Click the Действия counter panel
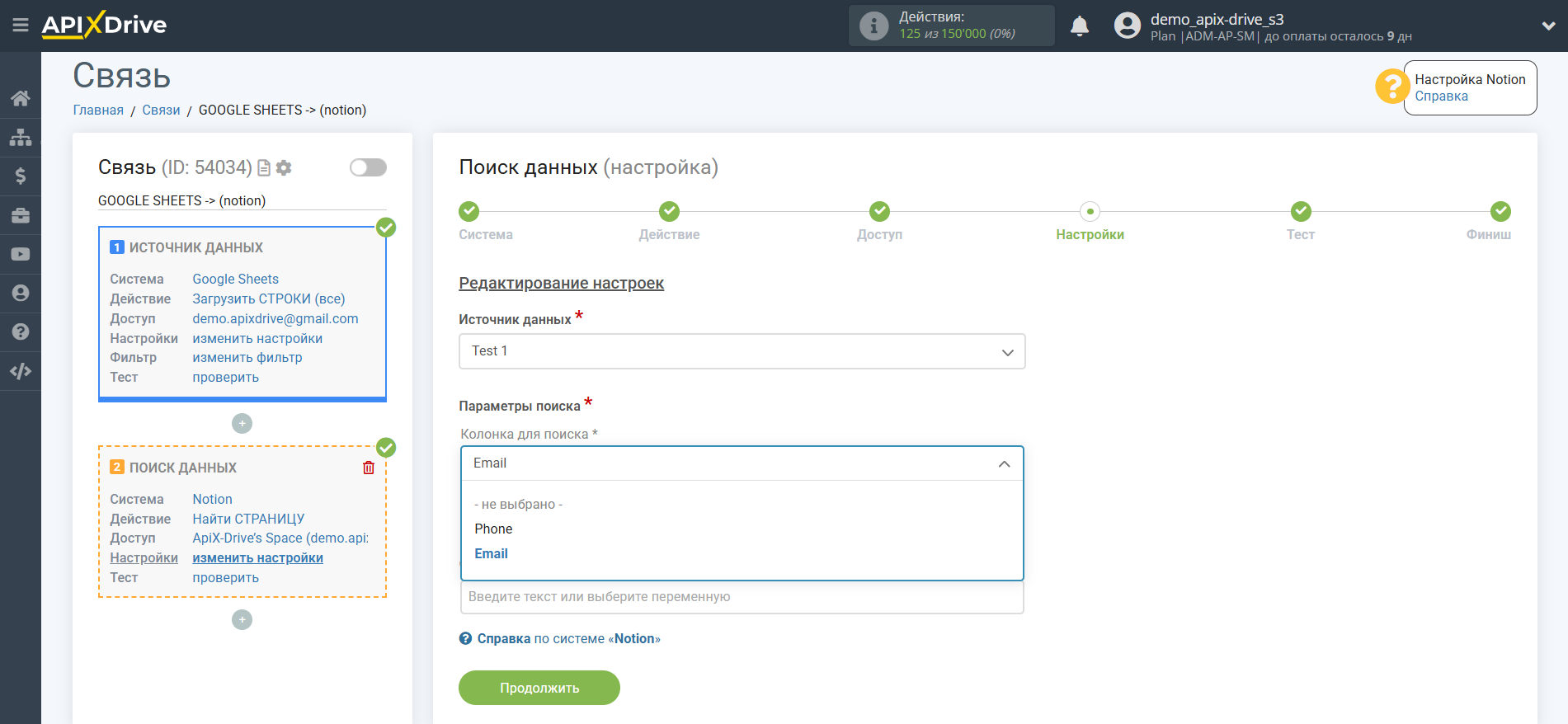Screen dimensions: 1568x724 tap(951, 26)
